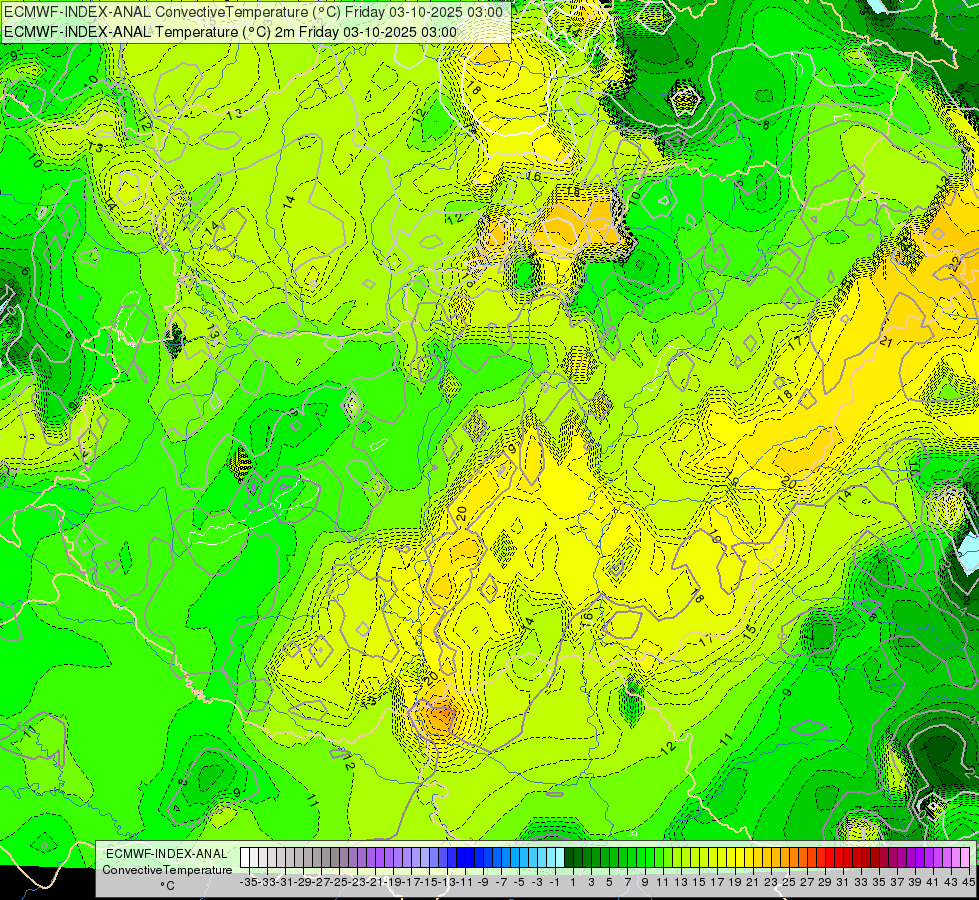Image resolution: width=979 pixels, height=900 pixels.
Task: Click the red 29°C legend swatch
Action: 821,858
